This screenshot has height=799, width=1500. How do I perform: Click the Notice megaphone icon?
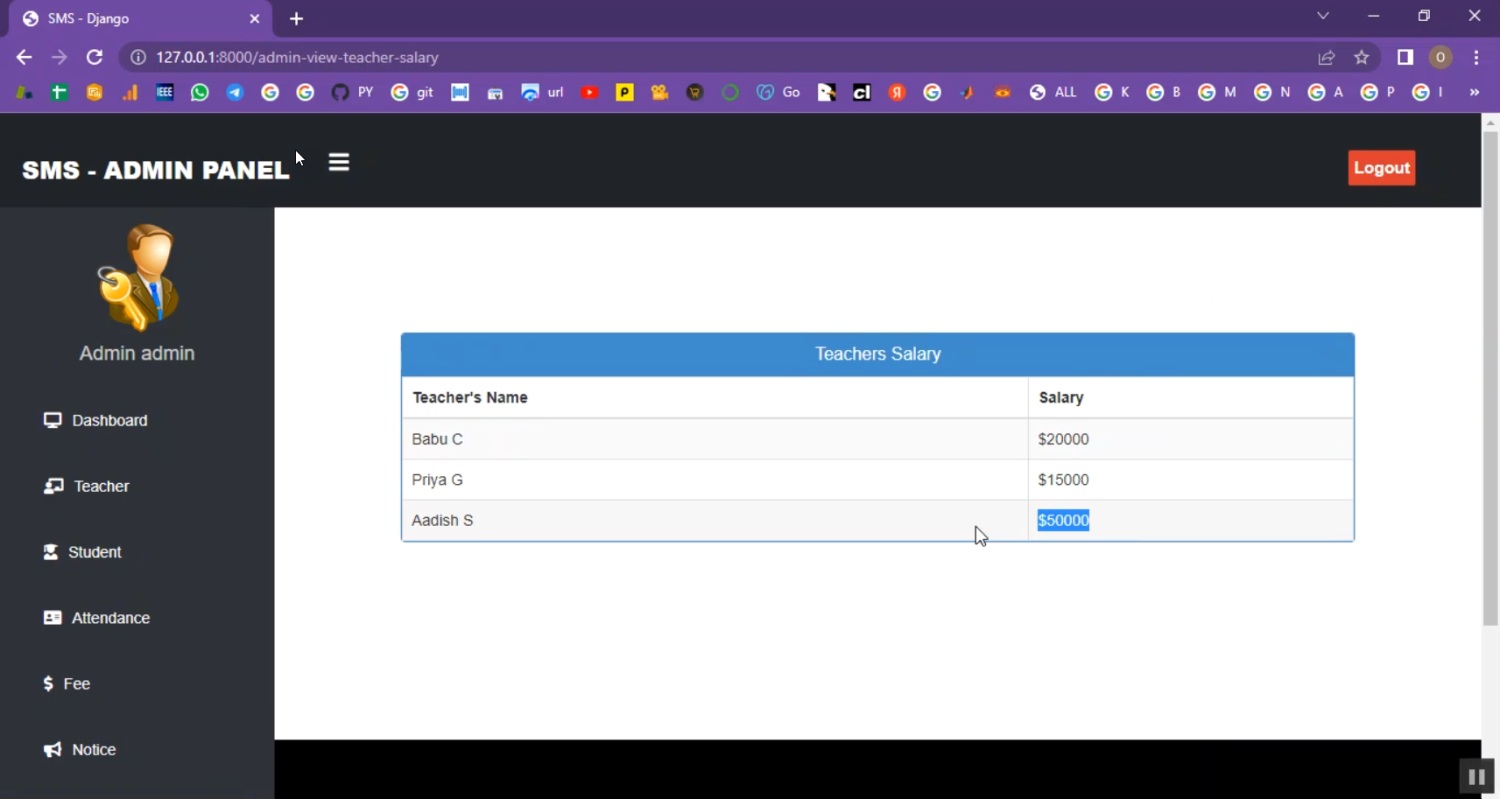click(x=53, y=750)
